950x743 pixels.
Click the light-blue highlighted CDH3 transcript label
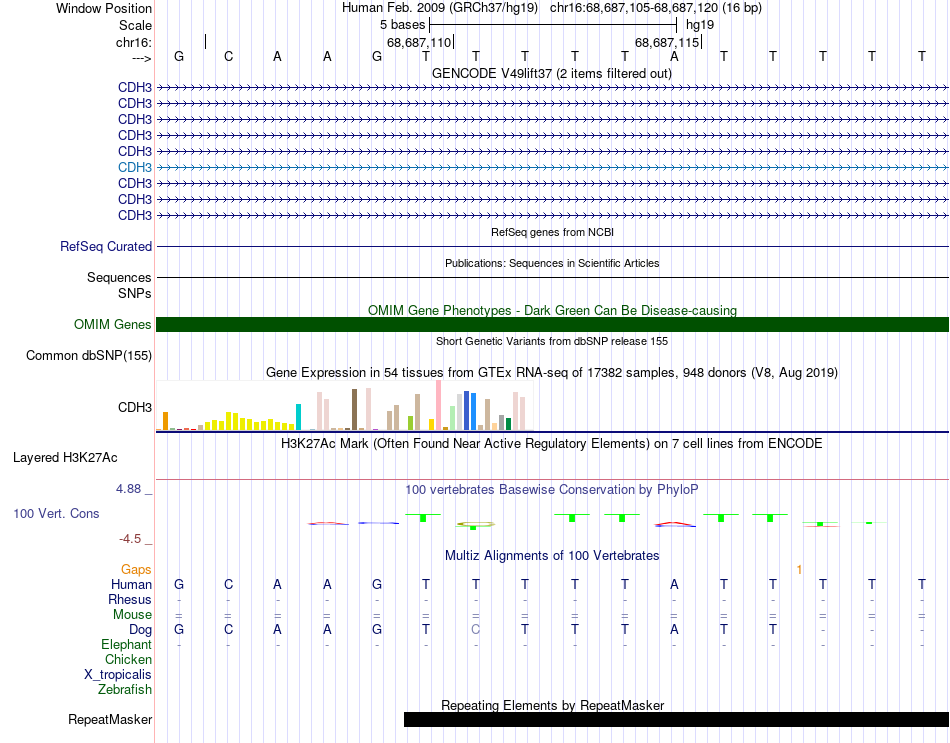[x=135, y=167]
